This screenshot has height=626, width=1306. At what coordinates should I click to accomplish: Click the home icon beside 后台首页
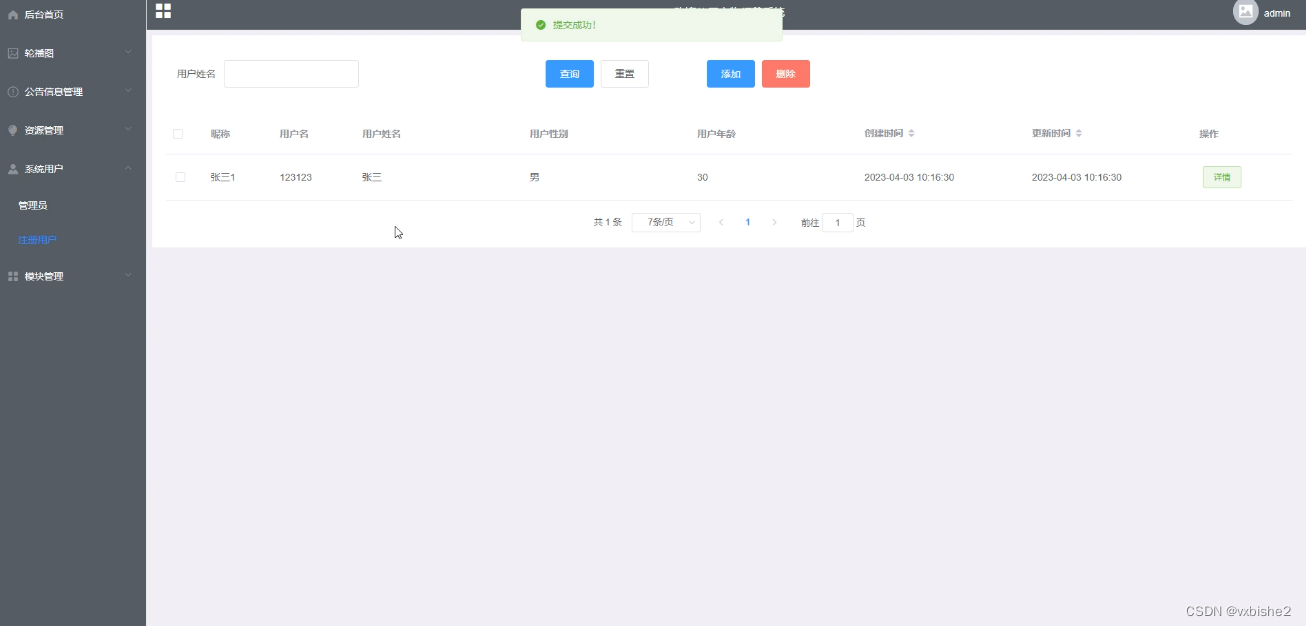click(13, 15)
